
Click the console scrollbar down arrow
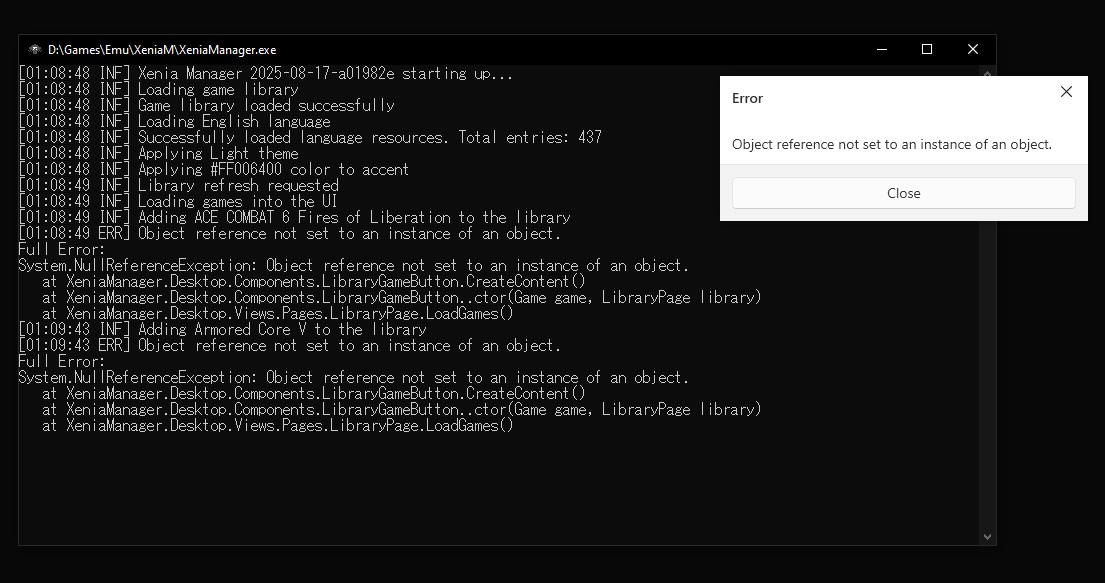tap(987, 537)
